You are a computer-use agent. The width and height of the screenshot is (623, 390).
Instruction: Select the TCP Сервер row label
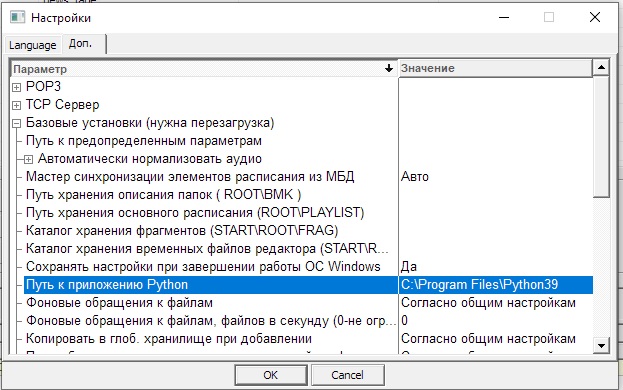62,105
